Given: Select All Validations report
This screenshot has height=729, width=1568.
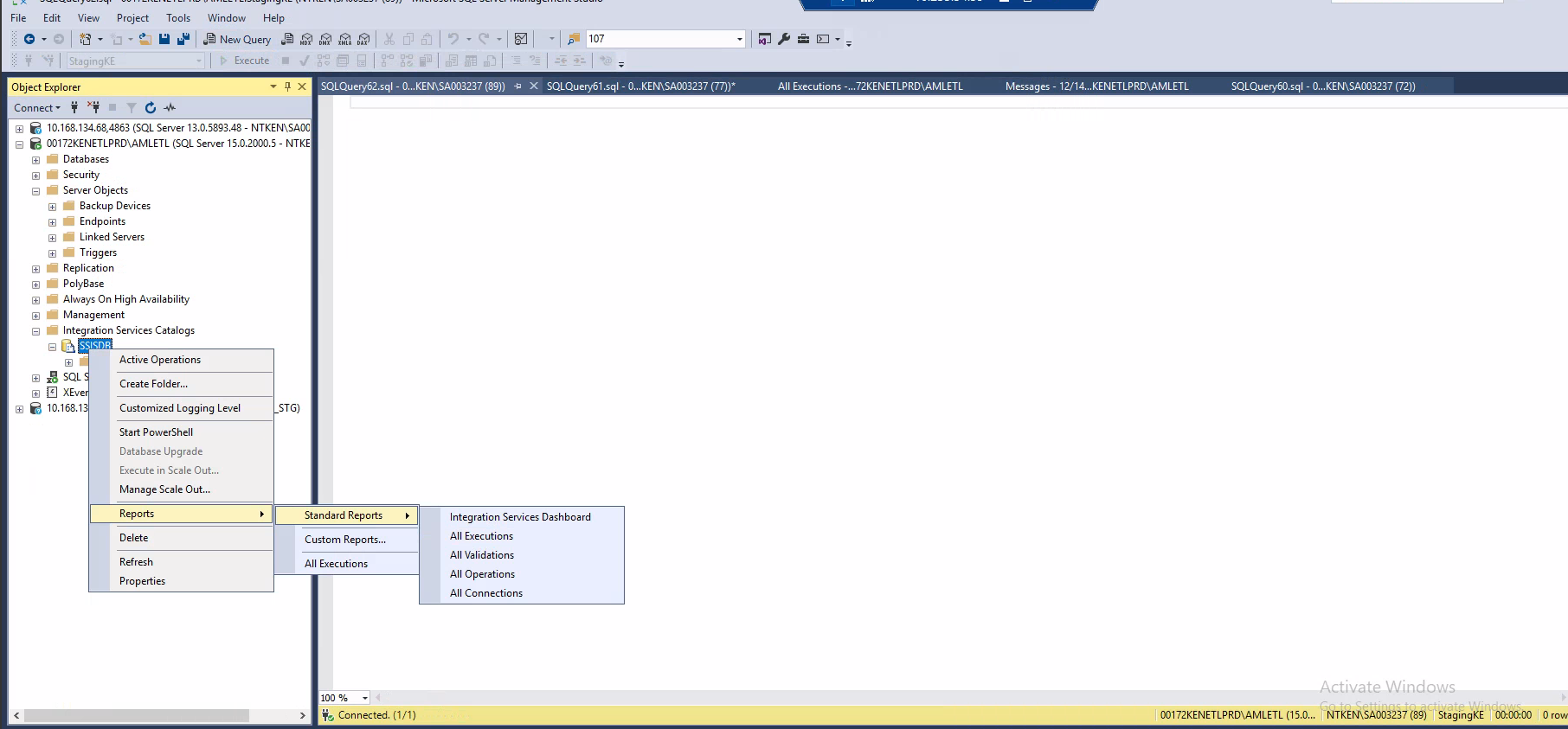Looking at the screenshot, I should [522, 555].
